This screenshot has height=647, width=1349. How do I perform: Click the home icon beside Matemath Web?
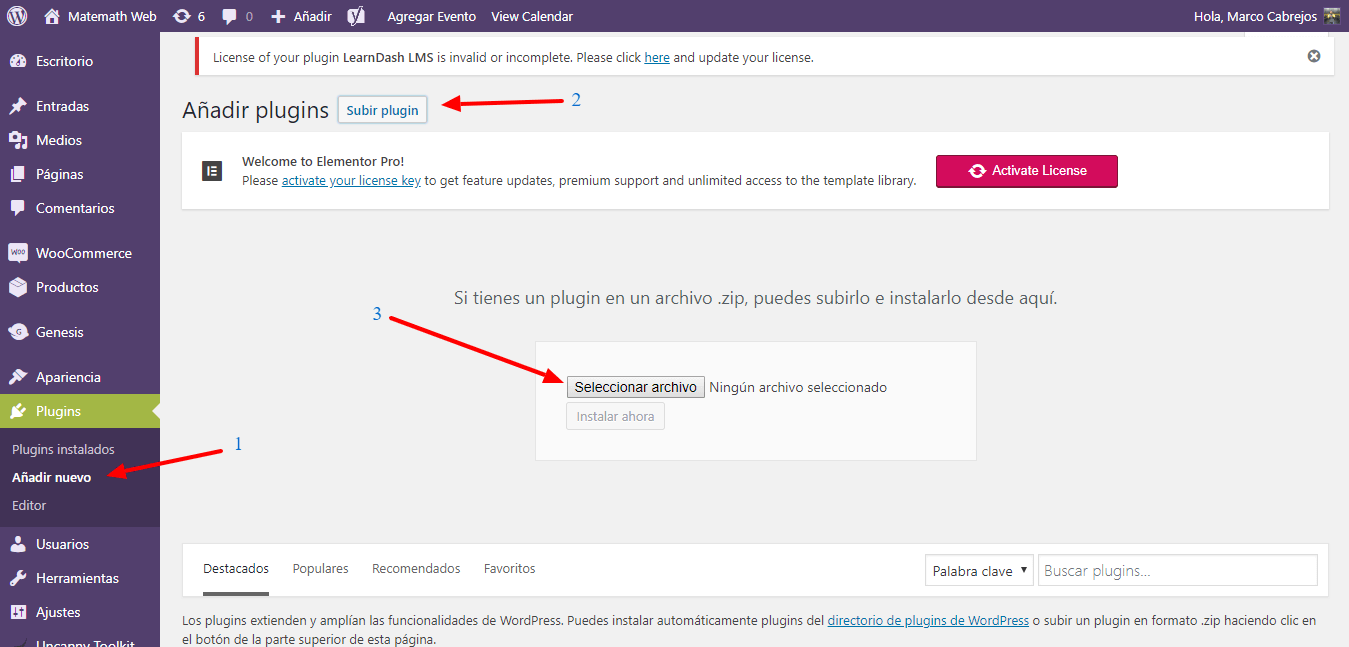pos(52,16)
